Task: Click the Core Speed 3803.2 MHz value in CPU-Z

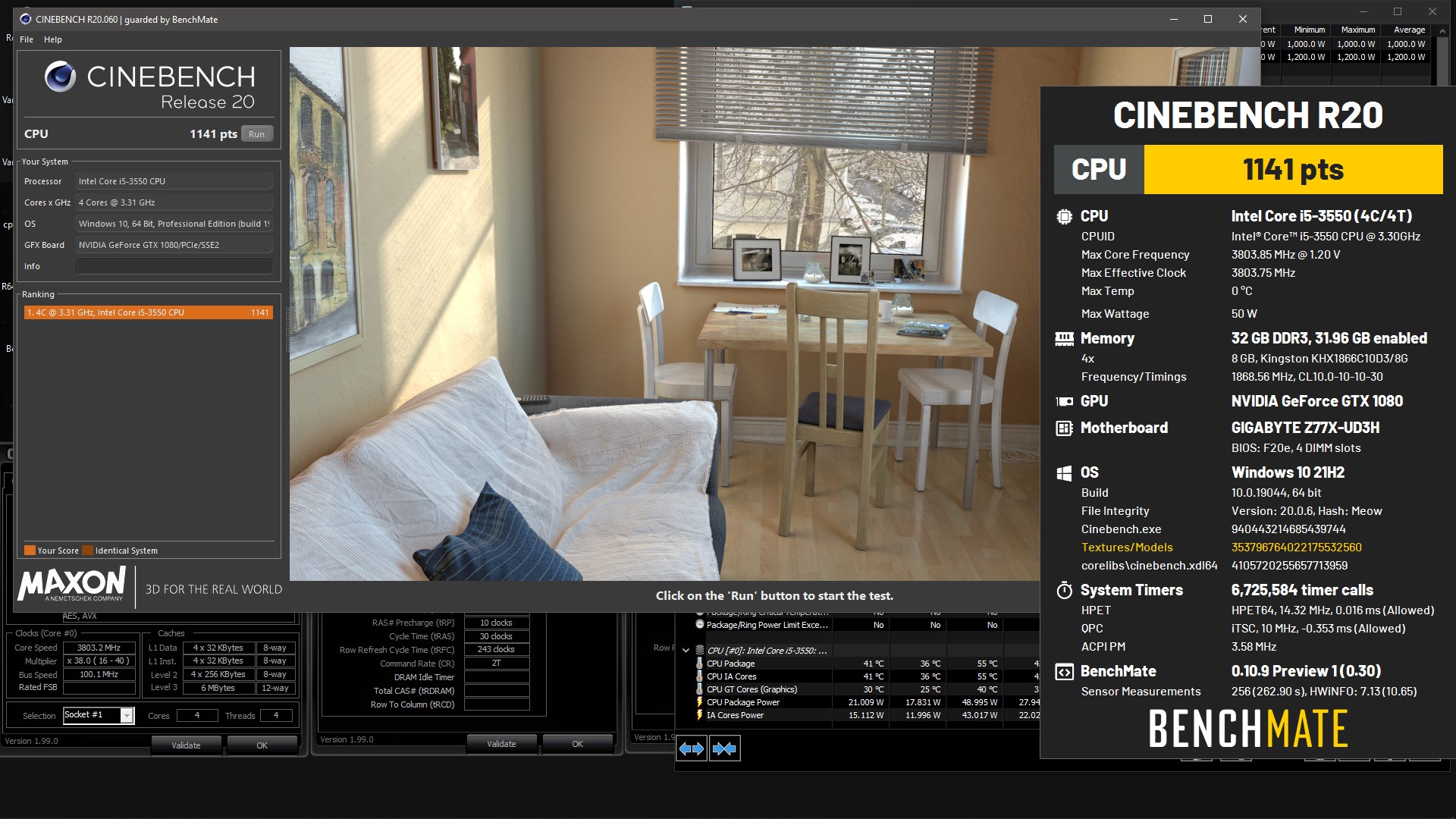Action: pos(99,648)
